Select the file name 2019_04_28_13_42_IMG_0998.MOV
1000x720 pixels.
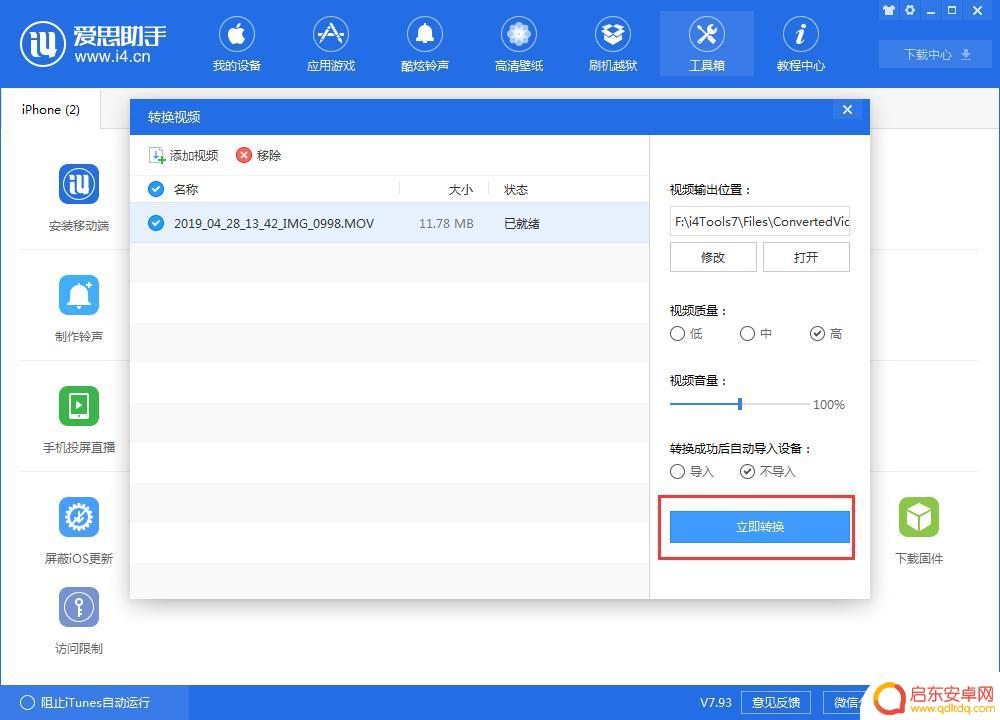click(x=274, y=224)
